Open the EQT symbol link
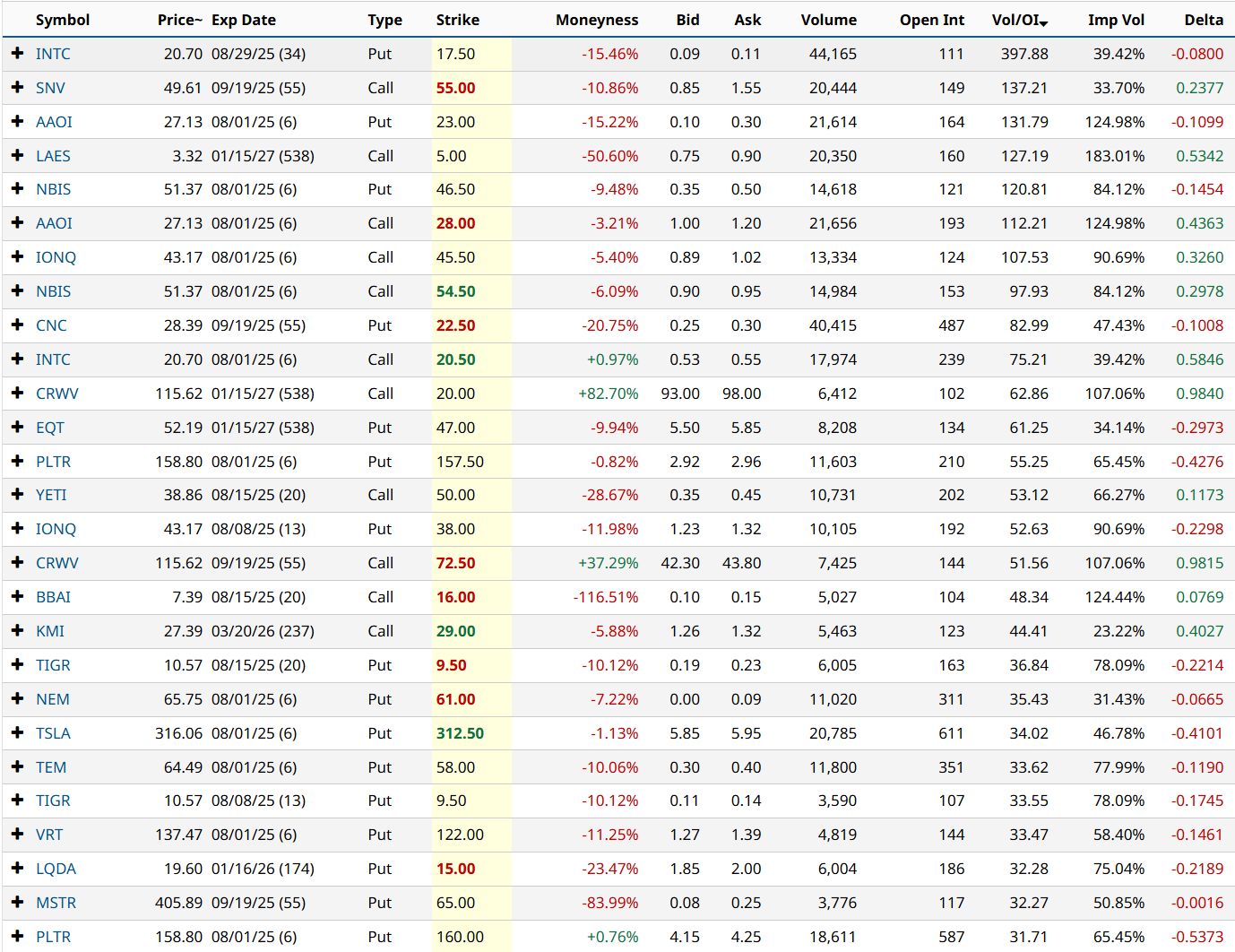 click(50, 428)
